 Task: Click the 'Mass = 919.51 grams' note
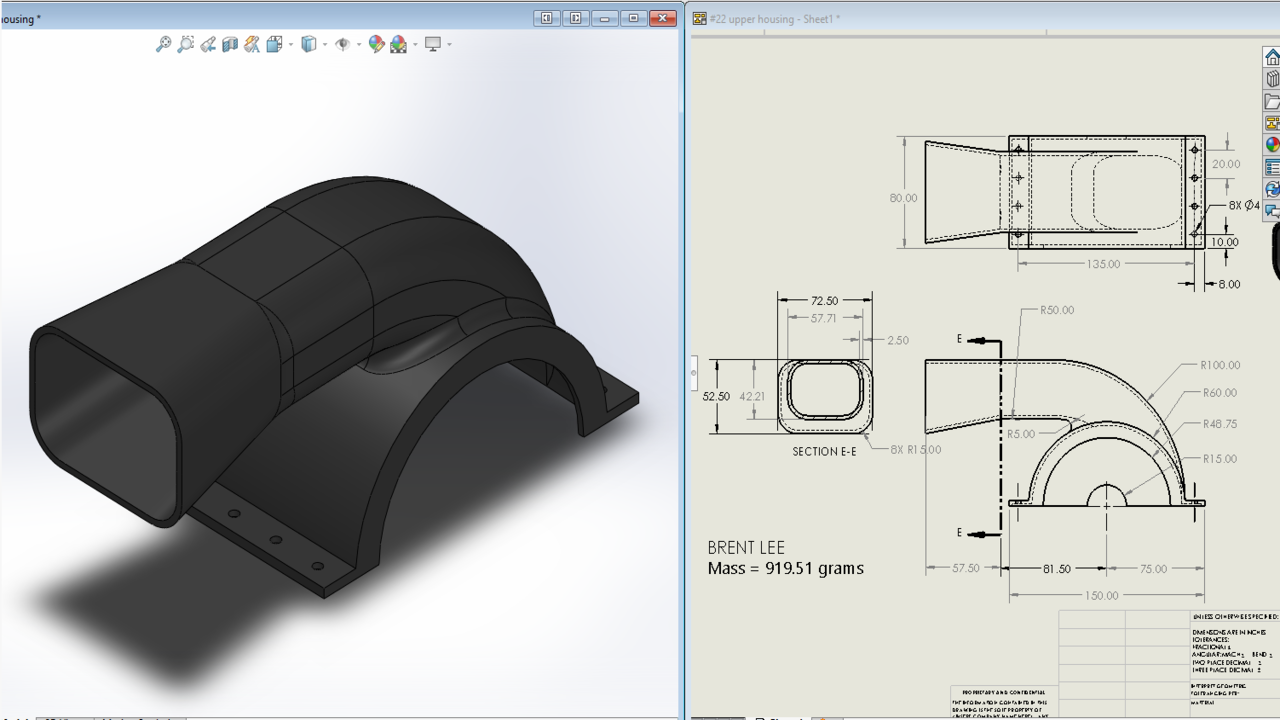click(785, 568)
